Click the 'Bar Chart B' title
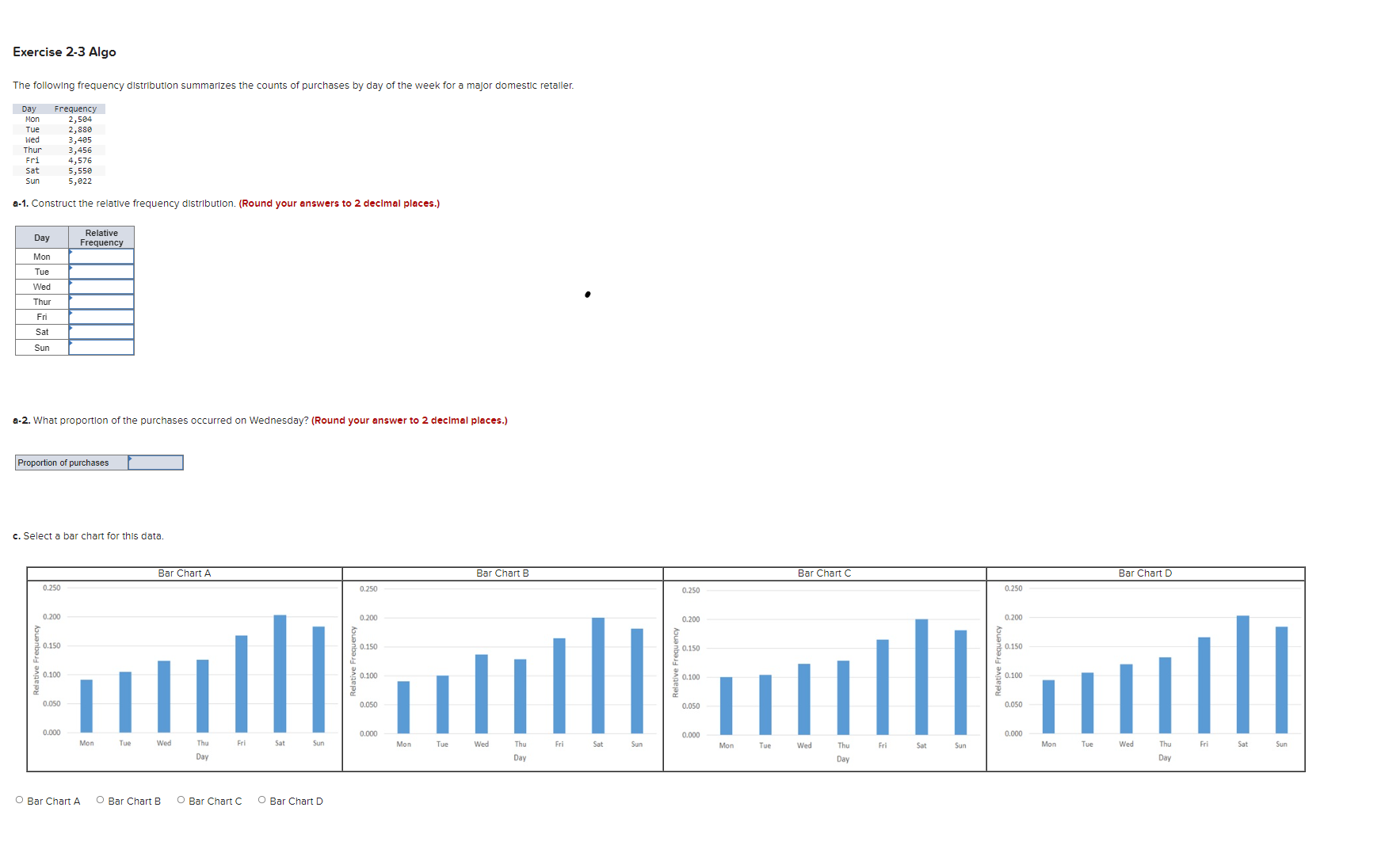The image size is (1400, 853). click(x=503, y=573)
